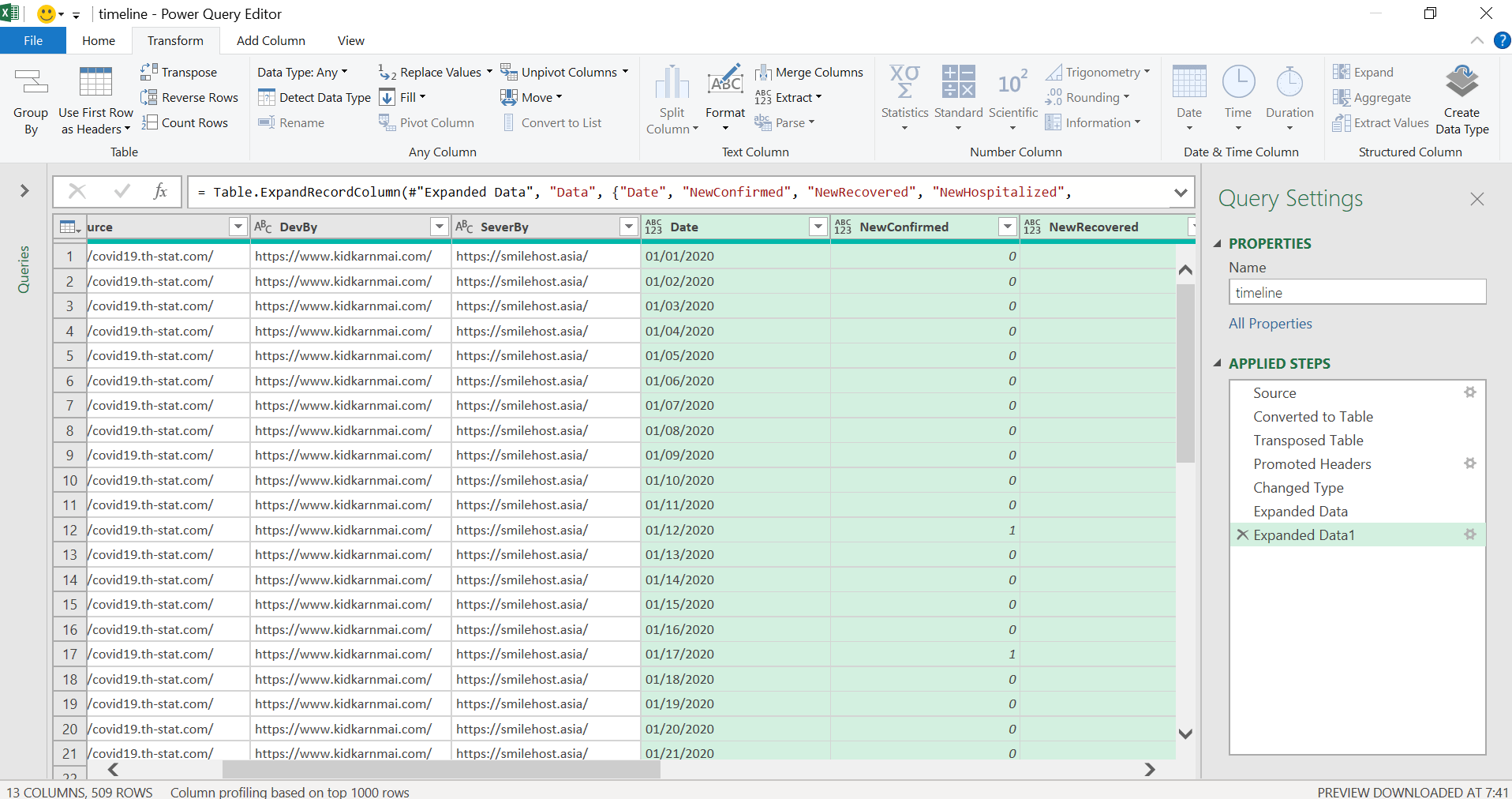Switch to the Add Column tab
This screenshot has width=1512, height=799.
point(270,40)
